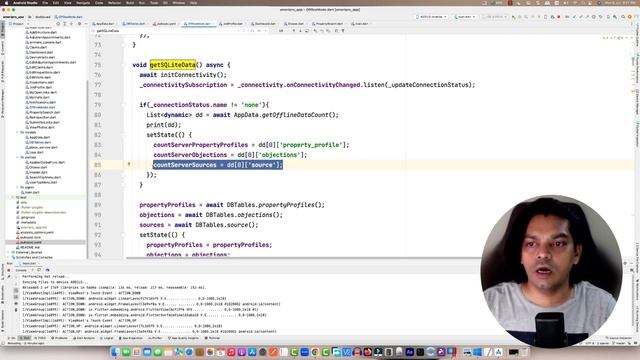
Task: Open the Project view selector dropdown
Action: 18,24
